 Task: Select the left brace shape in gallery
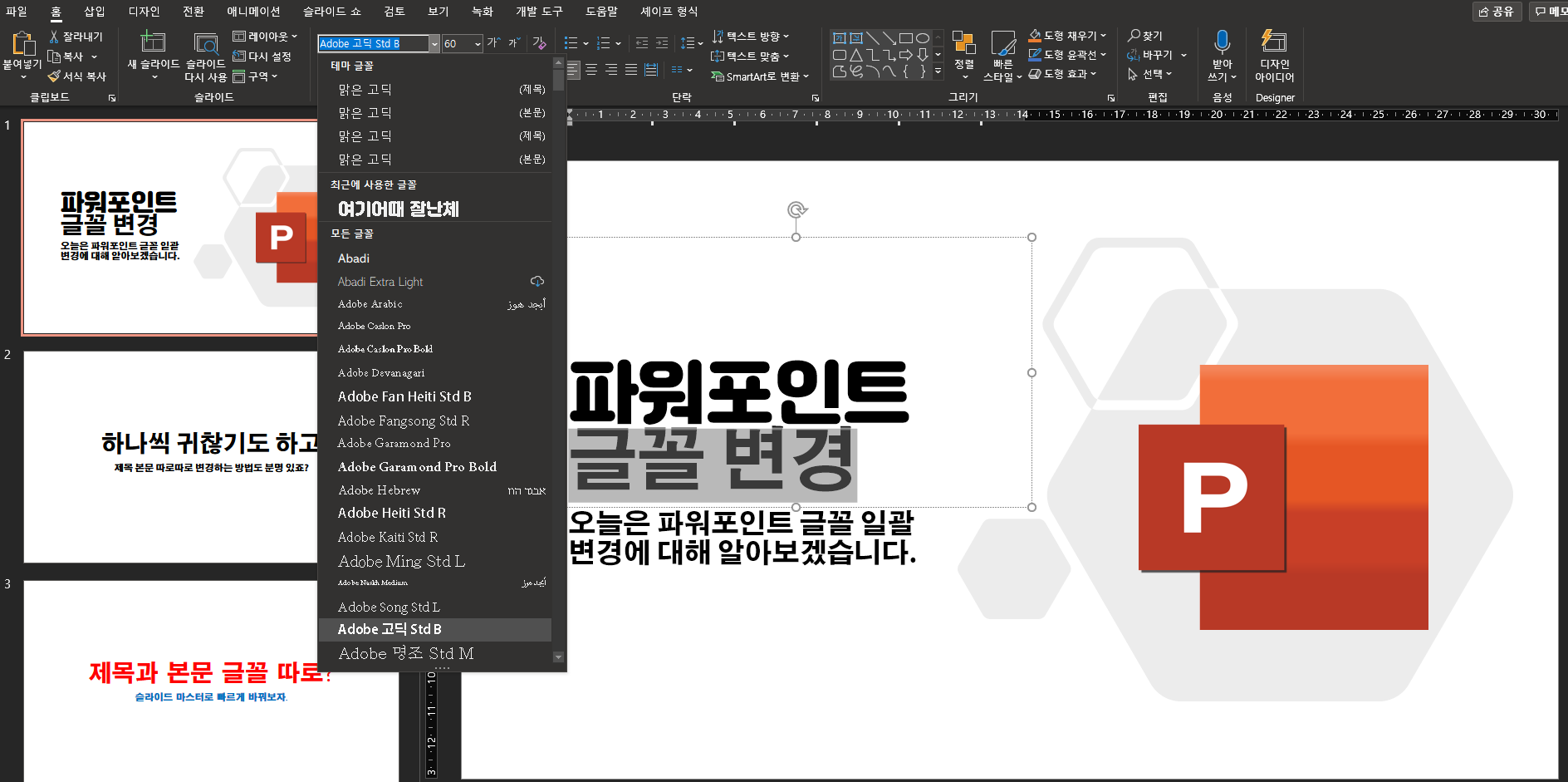[906, 71]
